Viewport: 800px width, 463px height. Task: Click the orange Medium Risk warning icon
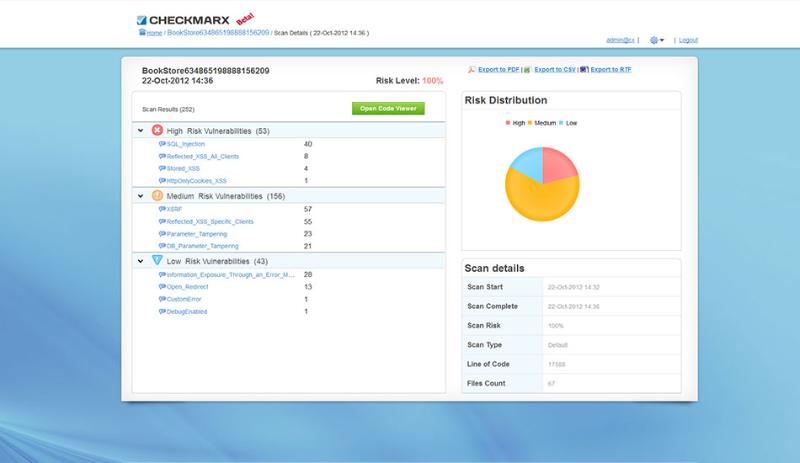(x=157, y=196)
